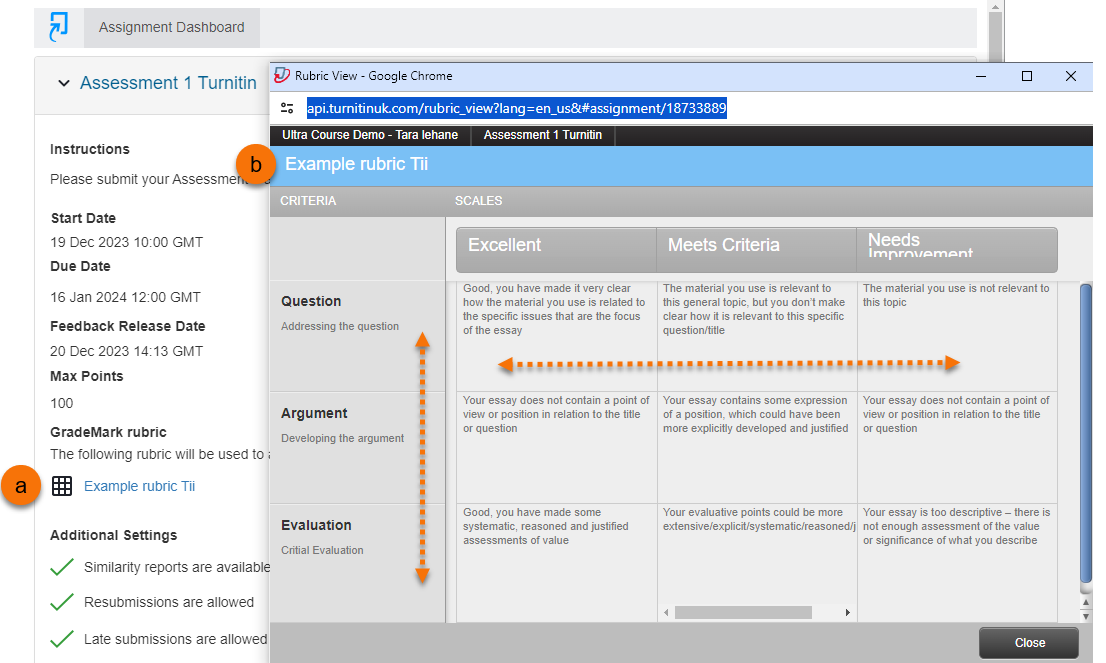Click the Turnitin logo icon top-left

[x=59, y=27]
